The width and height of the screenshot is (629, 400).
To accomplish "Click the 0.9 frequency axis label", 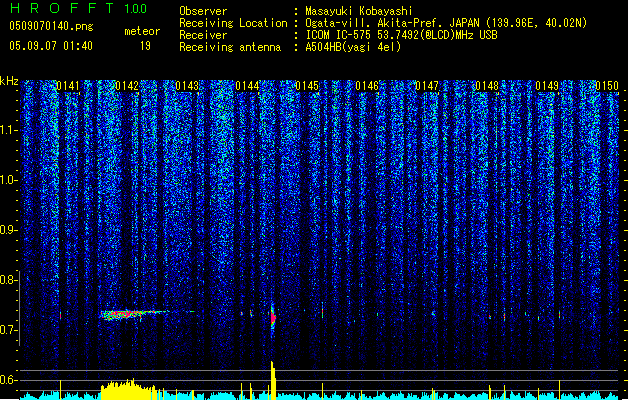I will 8,230.
